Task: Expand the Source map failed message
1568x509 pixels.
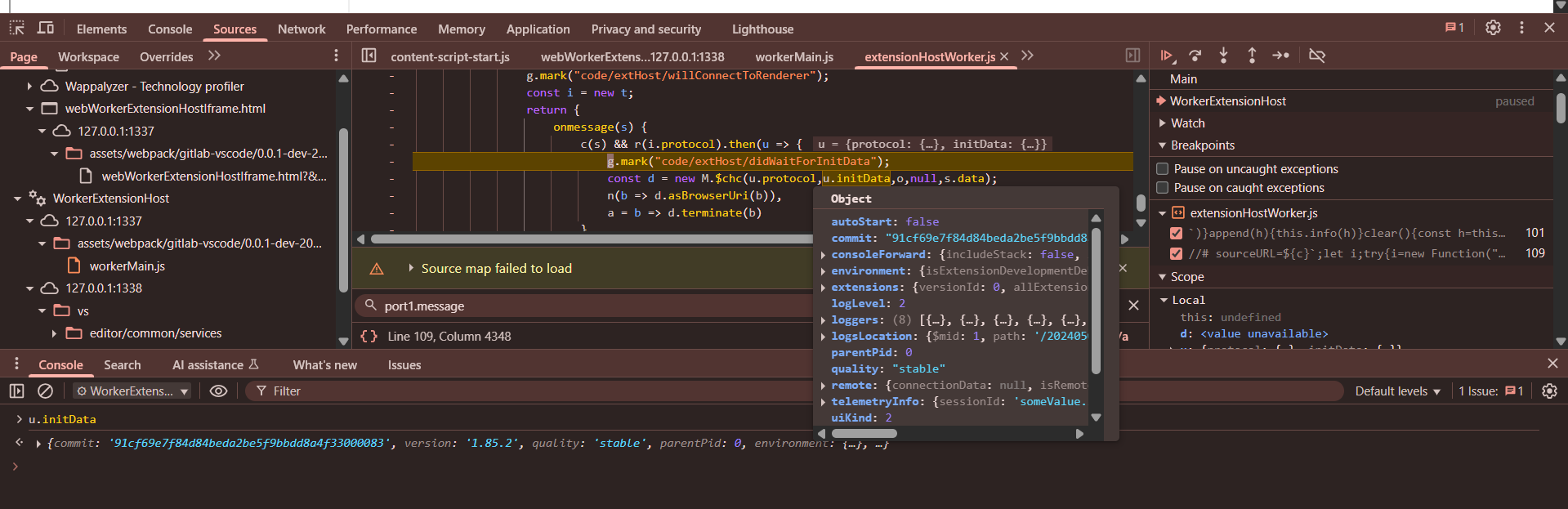Action: click(411, 268)
